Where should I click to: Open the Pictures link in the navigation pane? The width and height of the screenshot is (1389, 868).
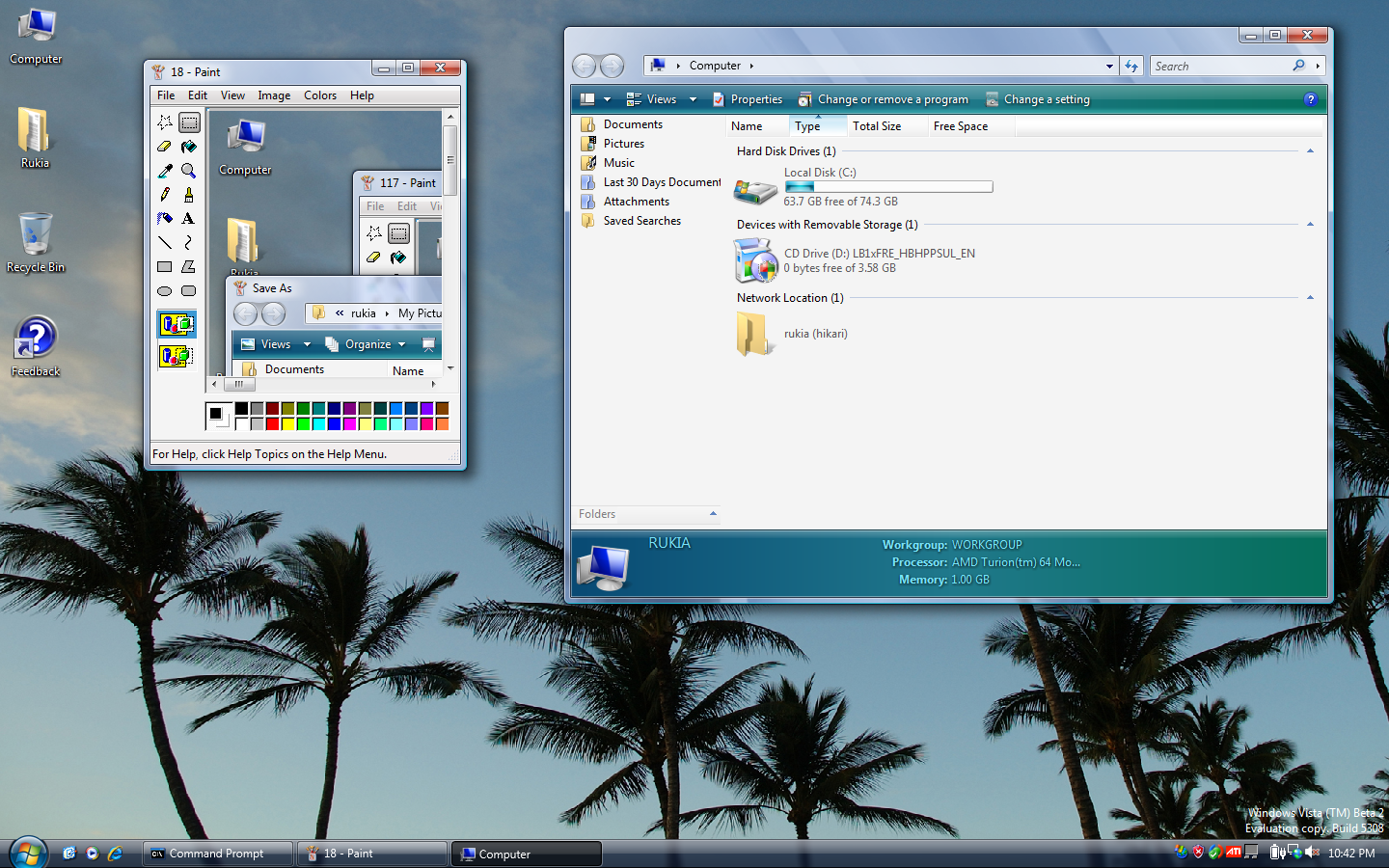tap(623, 144)
